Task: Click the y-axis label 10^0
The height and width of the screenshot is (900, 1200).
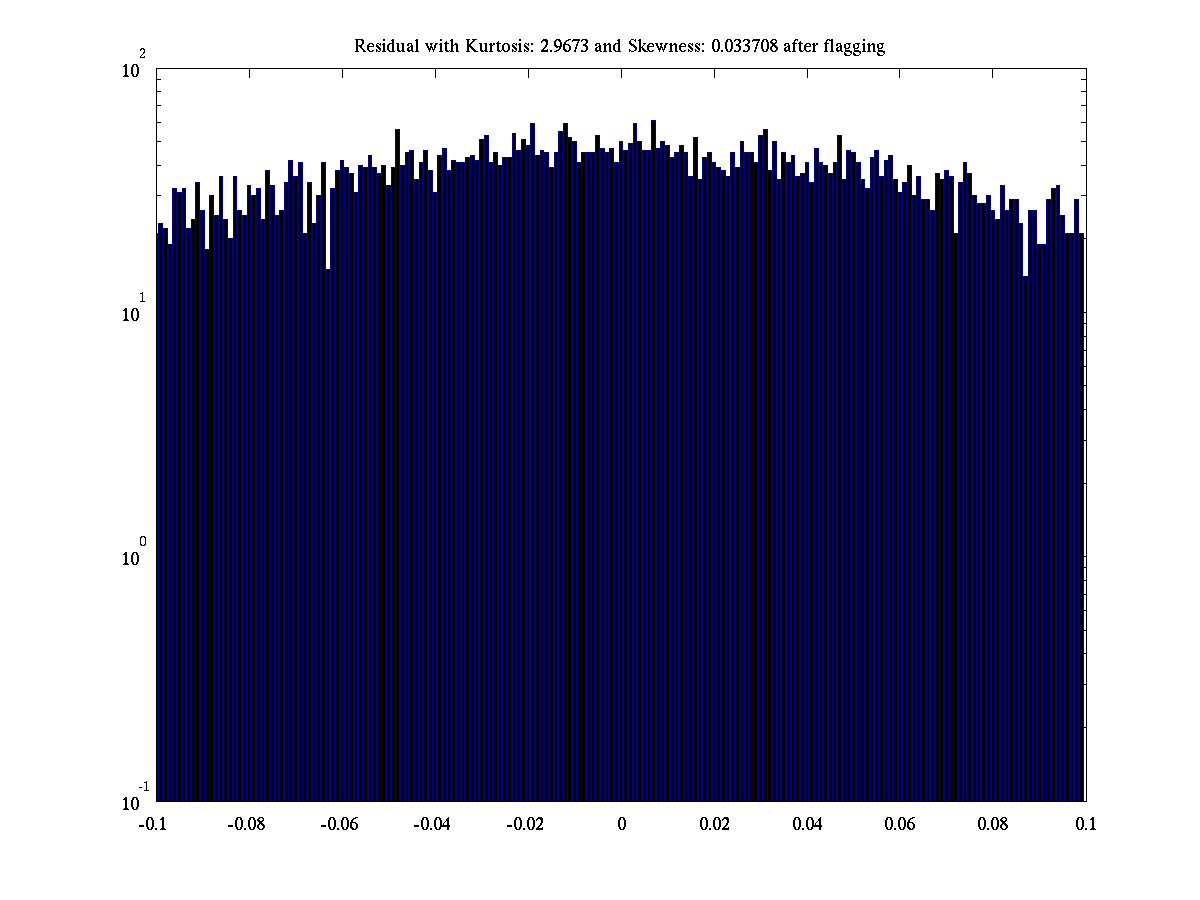Action: coord(134,557)
